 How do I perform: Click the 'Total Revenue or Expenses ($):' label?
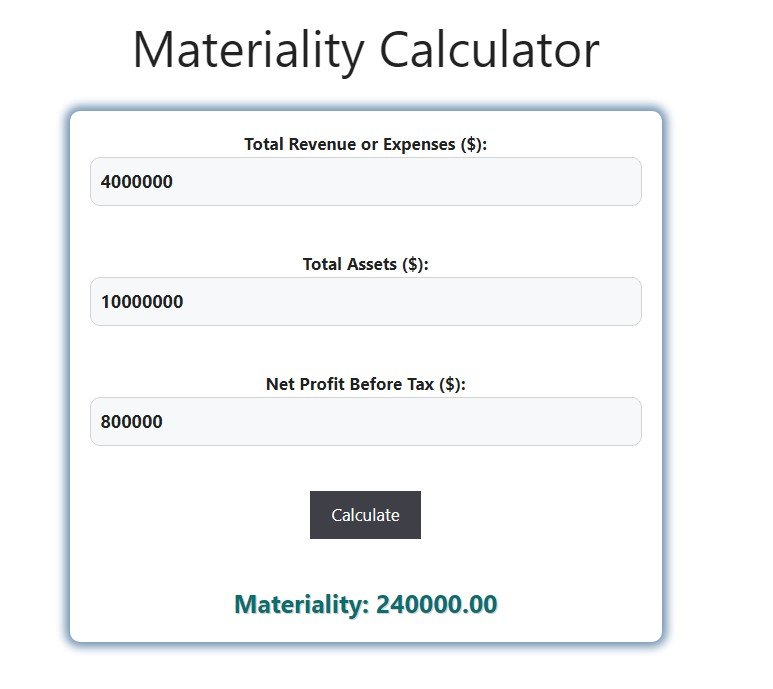(365, 144)
